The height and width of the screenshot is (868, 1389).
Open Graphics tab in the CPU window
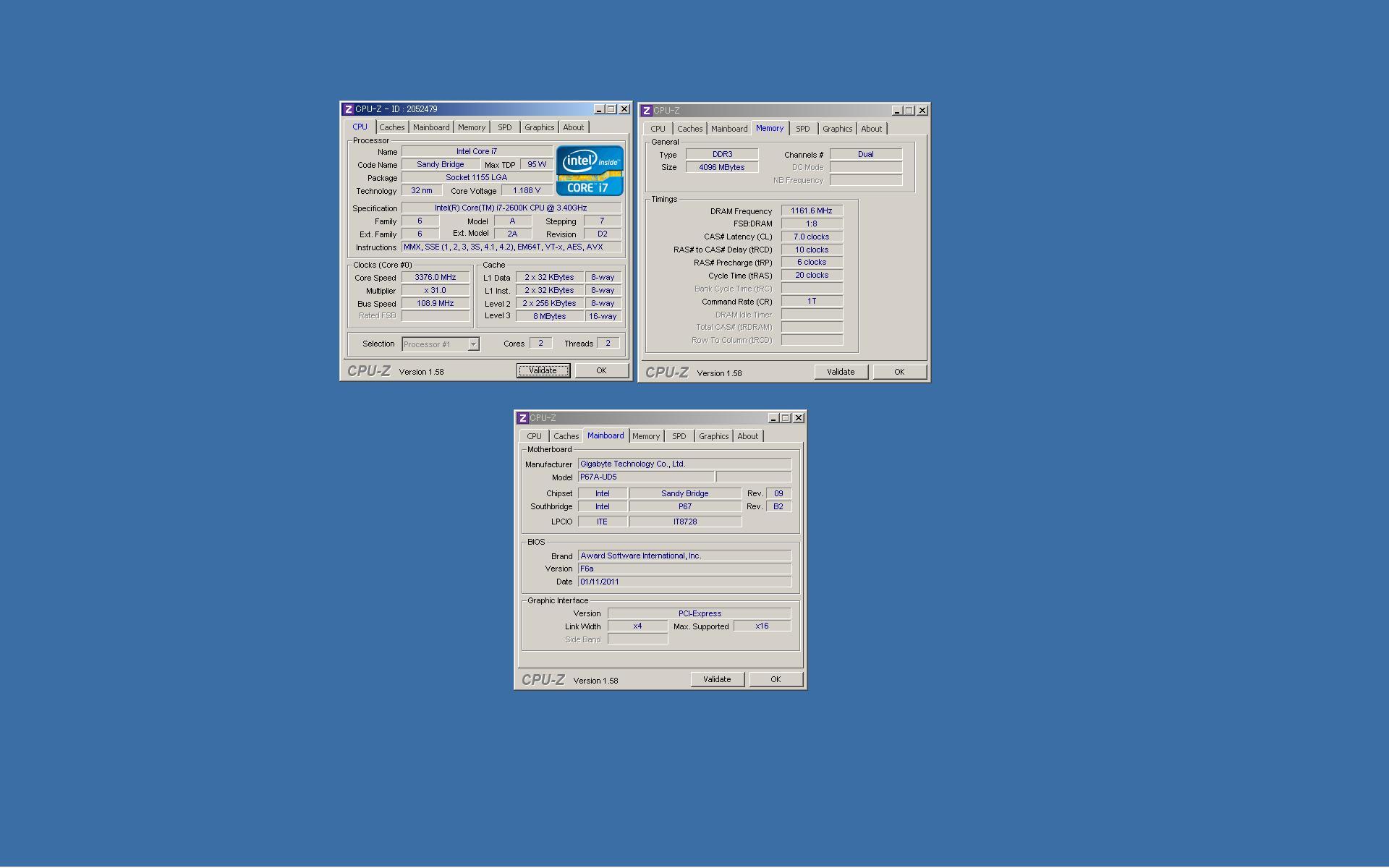(540, 127)
